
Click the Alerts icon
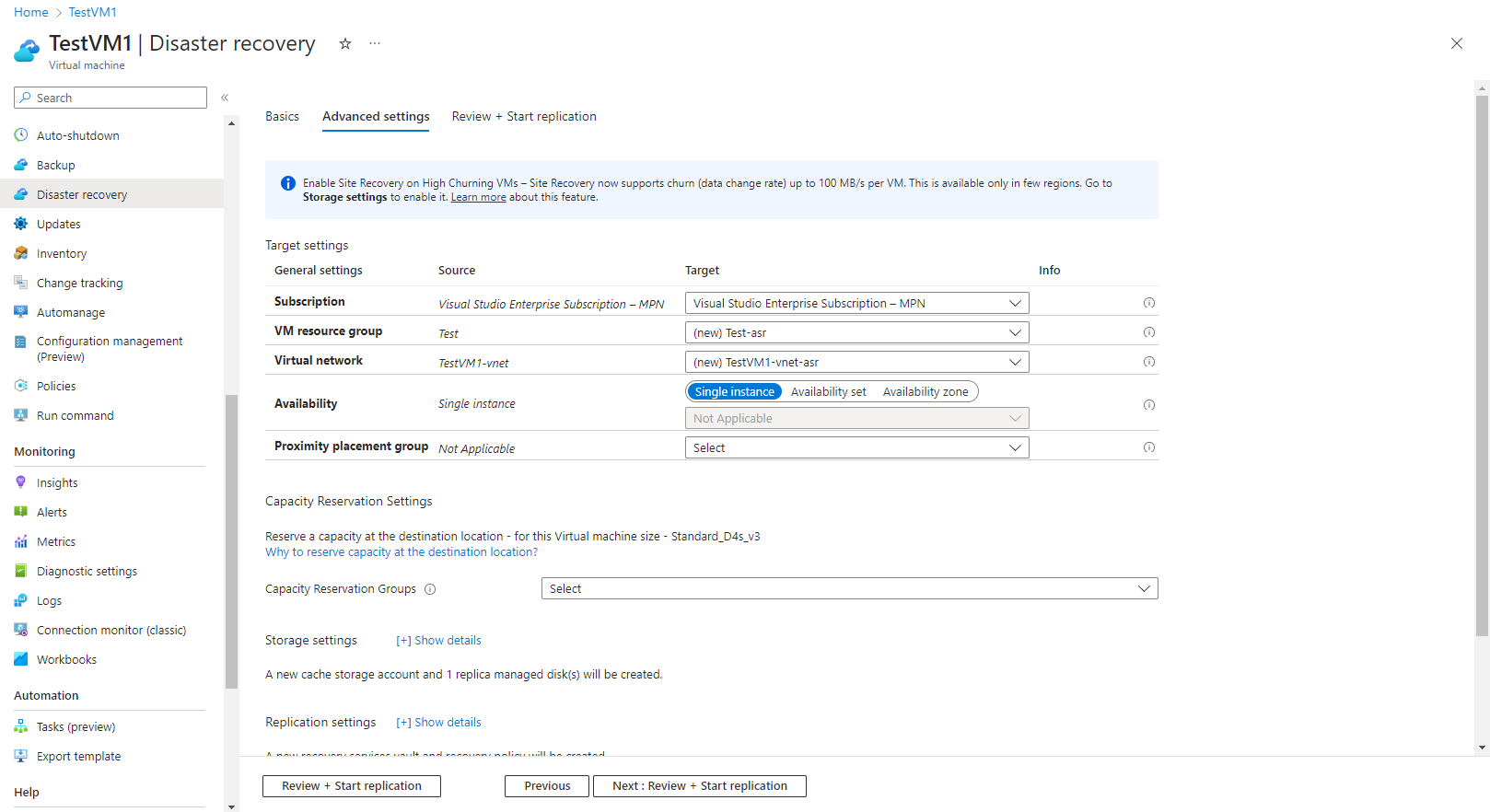21,512
